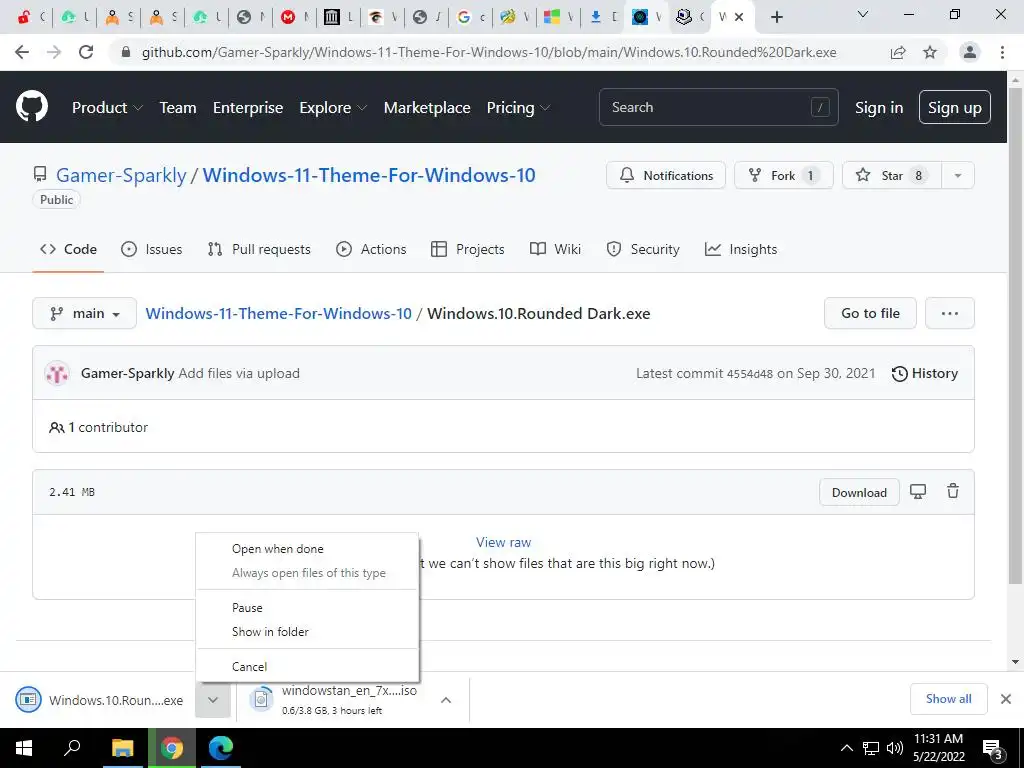Click the site lock icon in address bar
This screenshot has width=1024, height=768.
point(126,52)
